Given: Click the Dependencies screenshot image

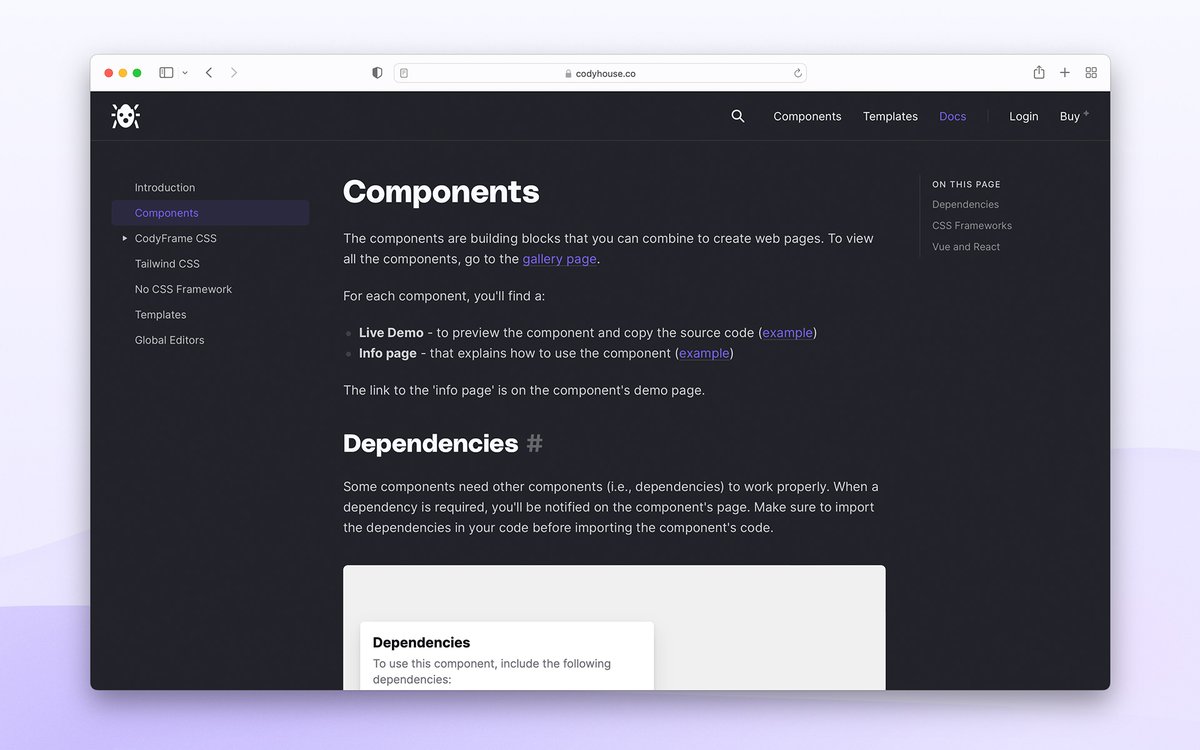Looking at the screenshot, I should [x=614, y=627].
